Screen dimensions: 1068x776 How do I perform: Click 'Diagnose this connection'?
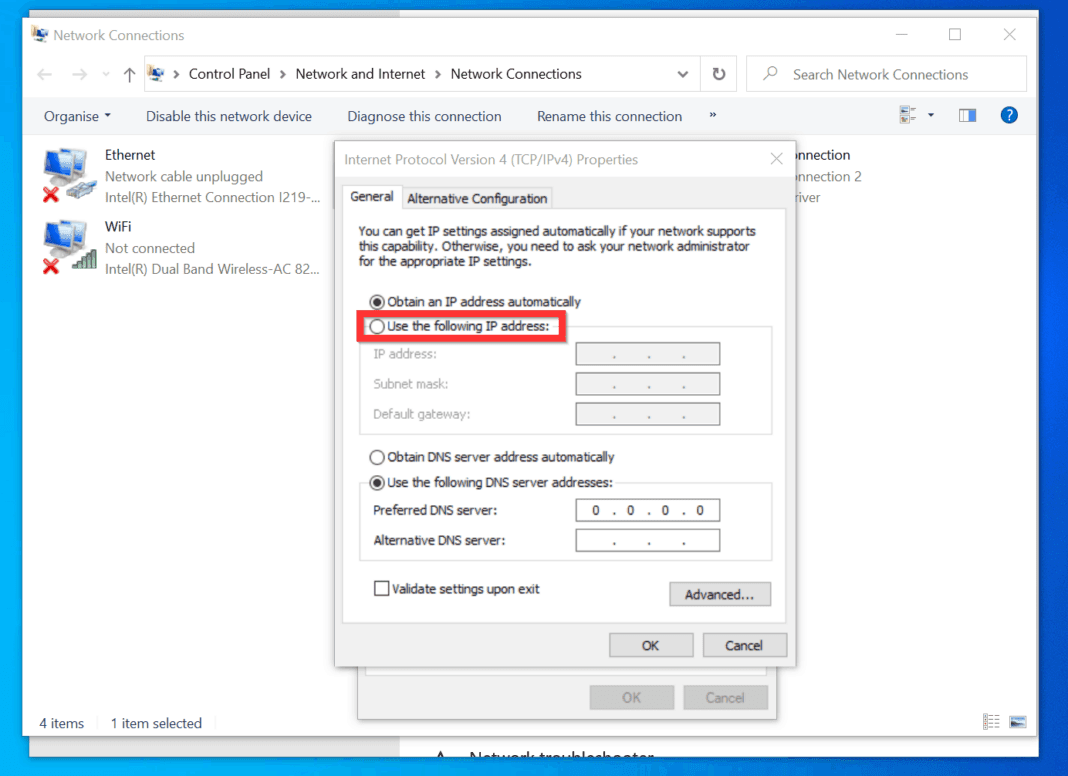tap(424, 117)
